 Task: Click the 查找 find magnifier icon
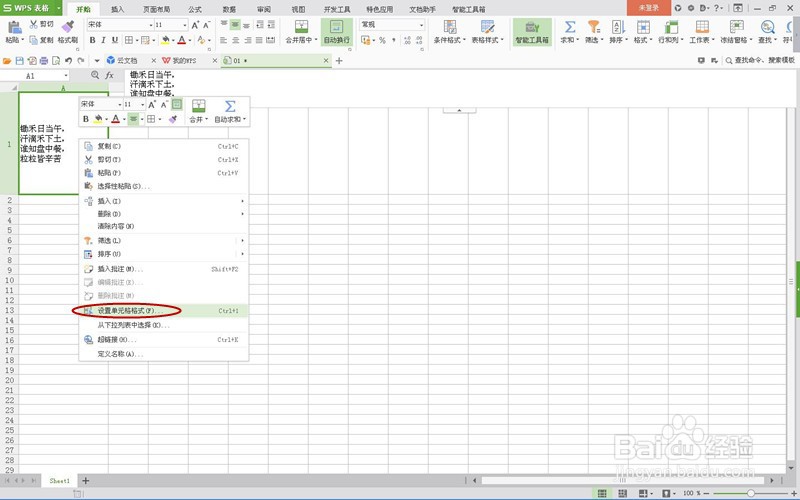(x=767, y=27)
